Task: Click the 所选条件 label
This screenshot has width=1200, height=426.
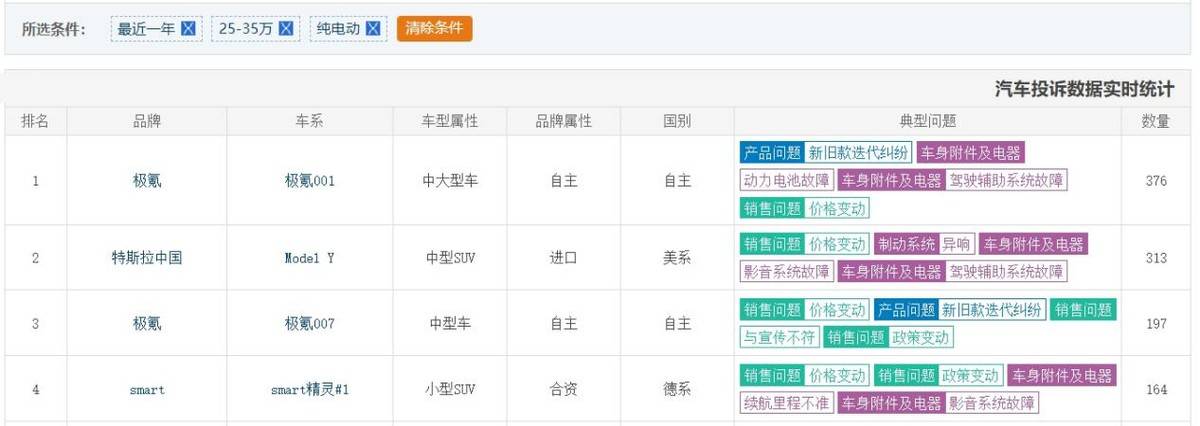Action: pyautogui.click(x=54, y=30)
